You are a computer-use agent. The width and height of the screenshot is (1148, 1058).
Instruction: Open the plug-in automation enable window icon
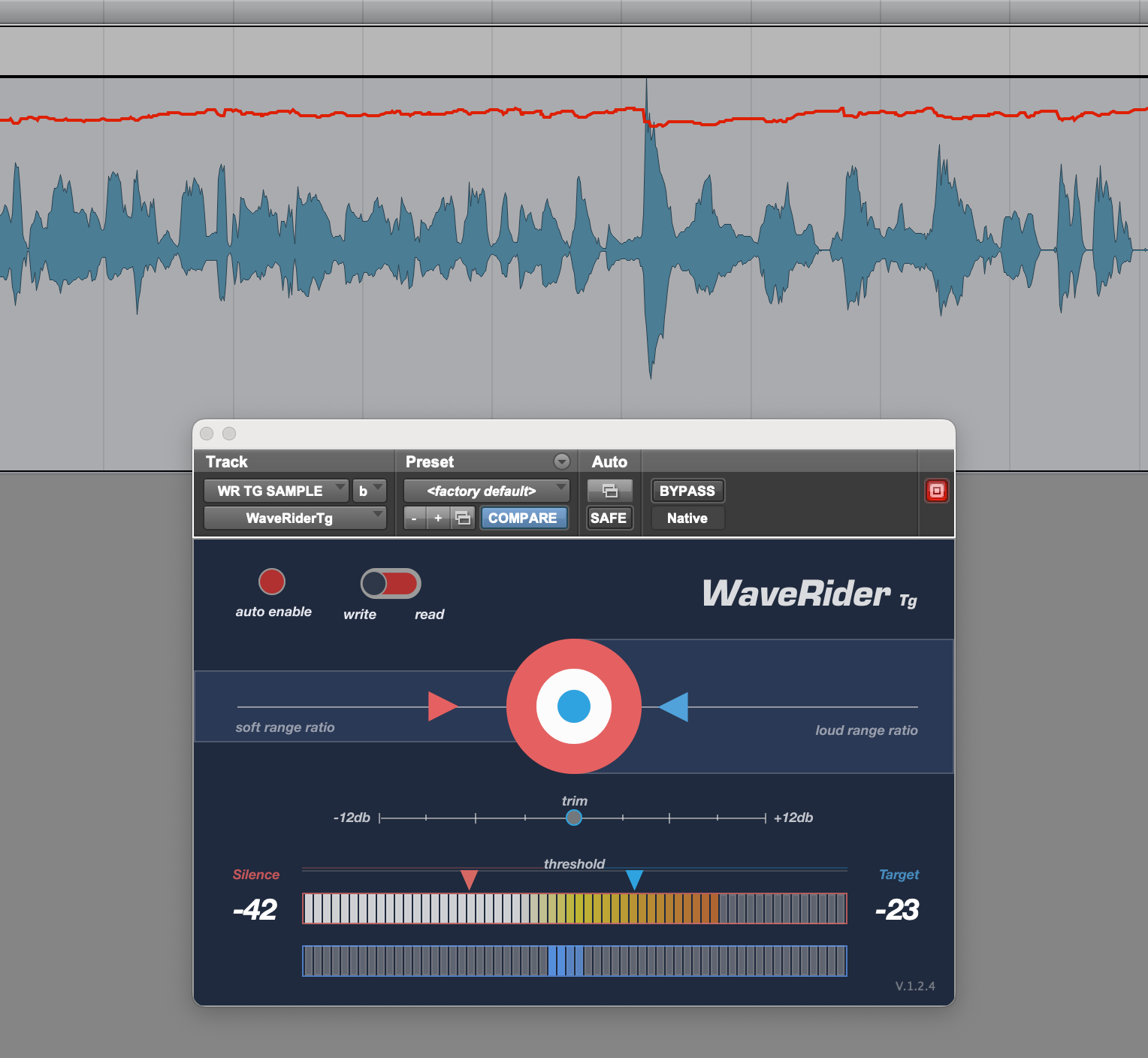[609, 491]
